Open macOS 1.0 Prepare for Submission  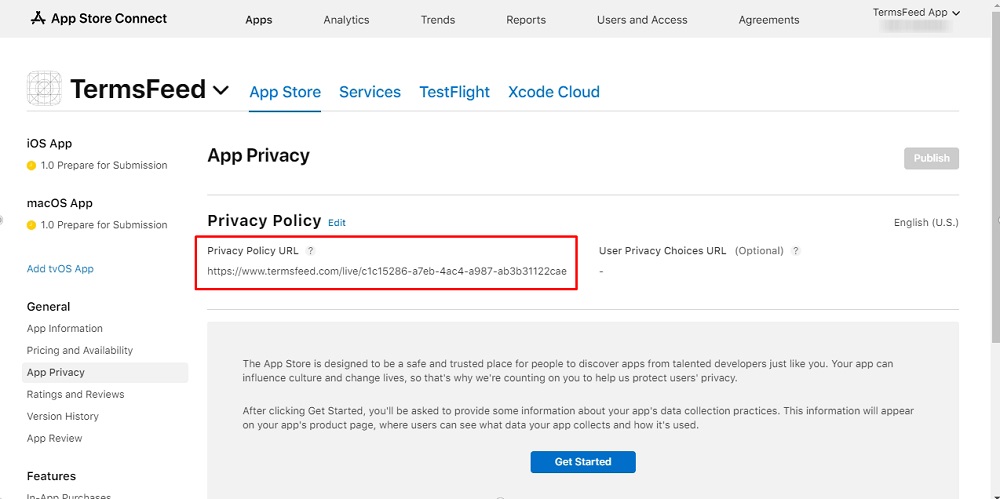point(103,225)
